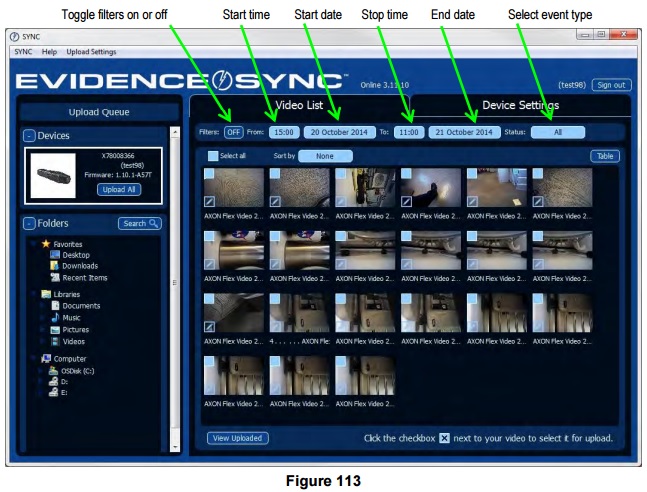Click the Recent Items icon
The width and height of the screenshot is (647, 492).
pyautogui.click(x=55, y=277)
